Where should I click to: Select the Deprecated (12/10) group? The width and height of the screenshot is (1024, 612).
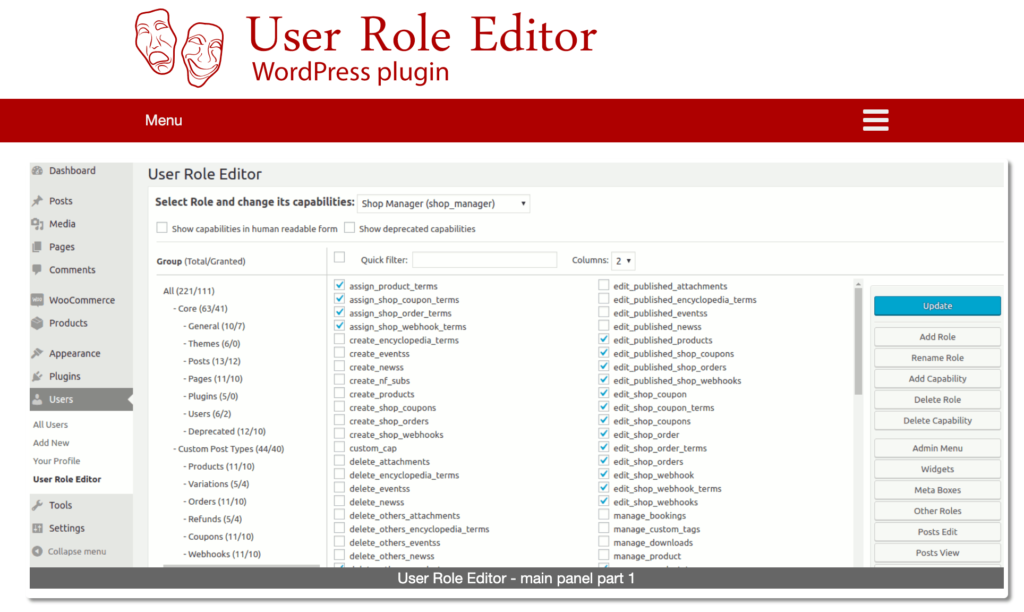227,431
